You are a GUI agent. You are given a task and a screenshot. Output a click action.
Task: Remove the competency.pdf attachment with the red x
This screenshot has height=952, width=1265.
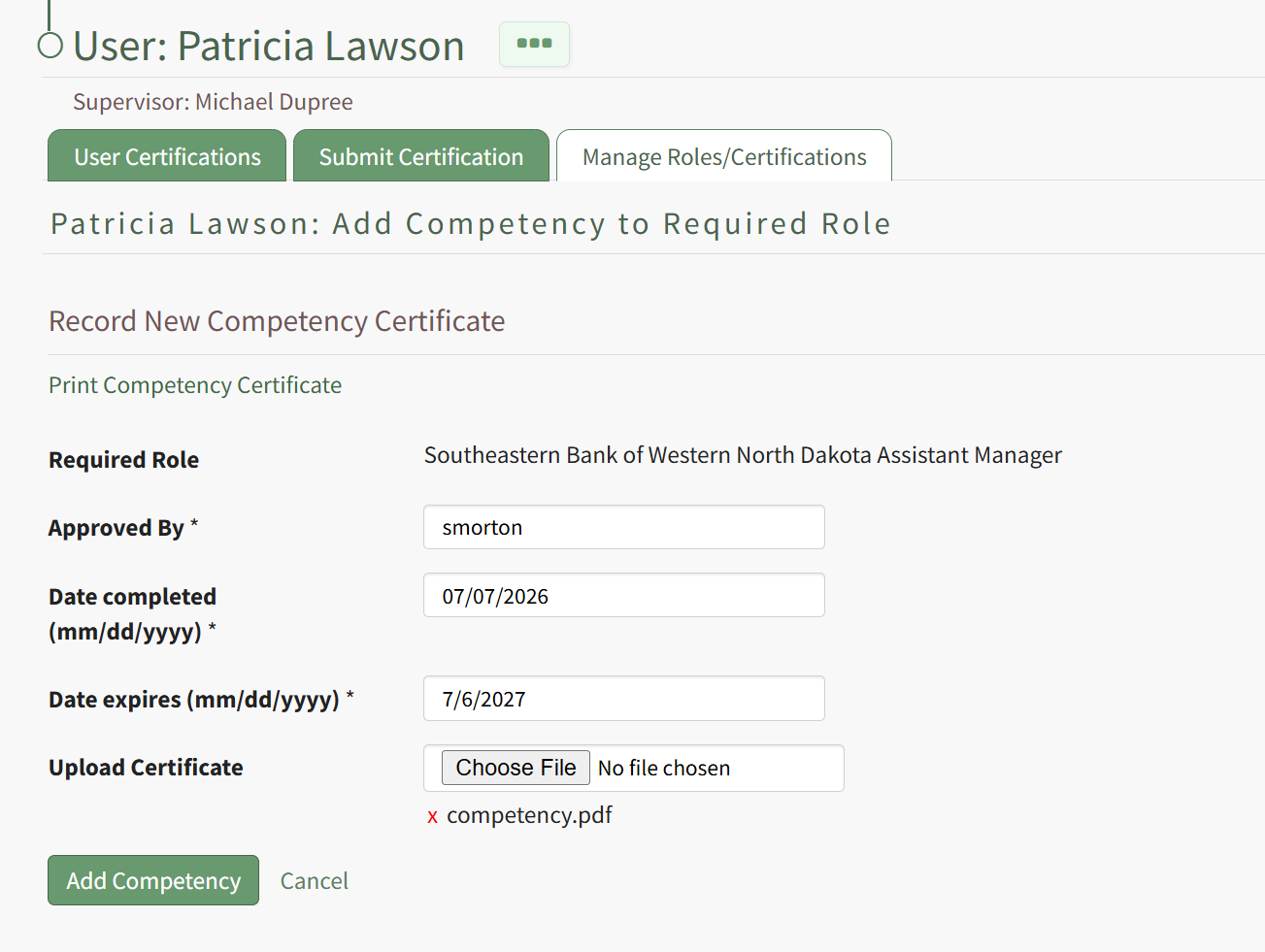coord(432,817)
